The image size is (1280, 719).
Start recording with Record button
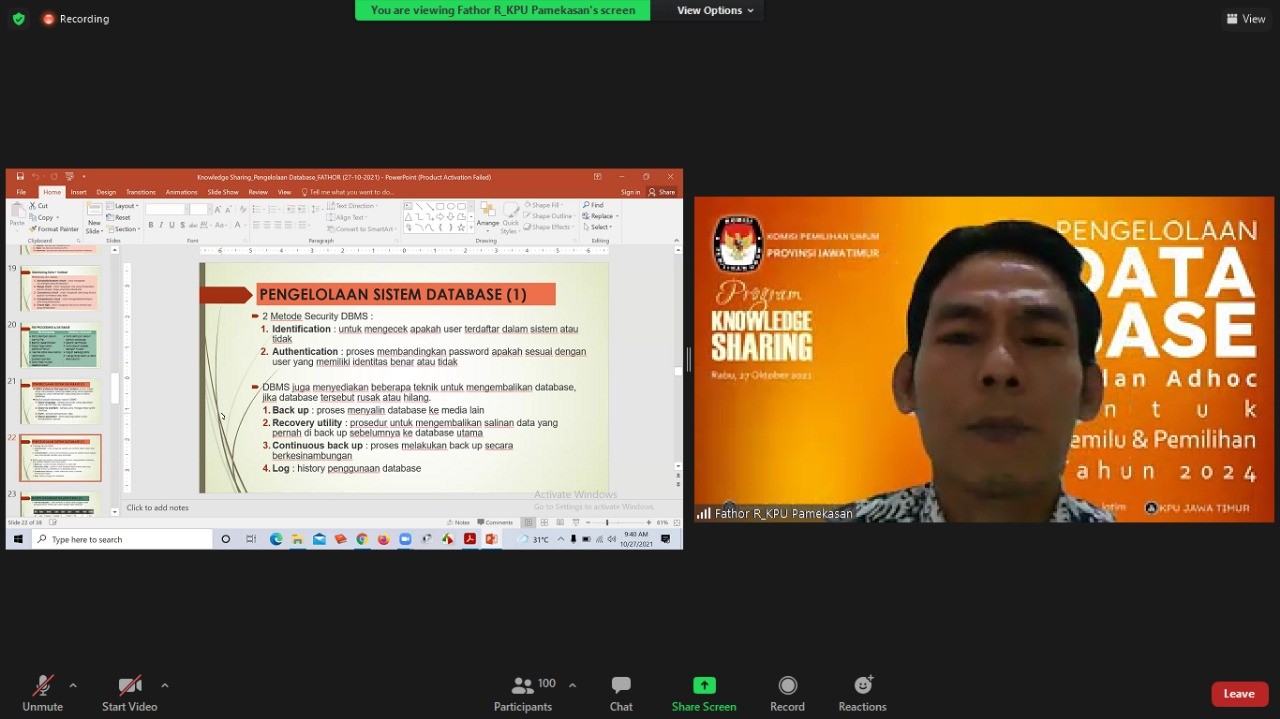[787, 693]
